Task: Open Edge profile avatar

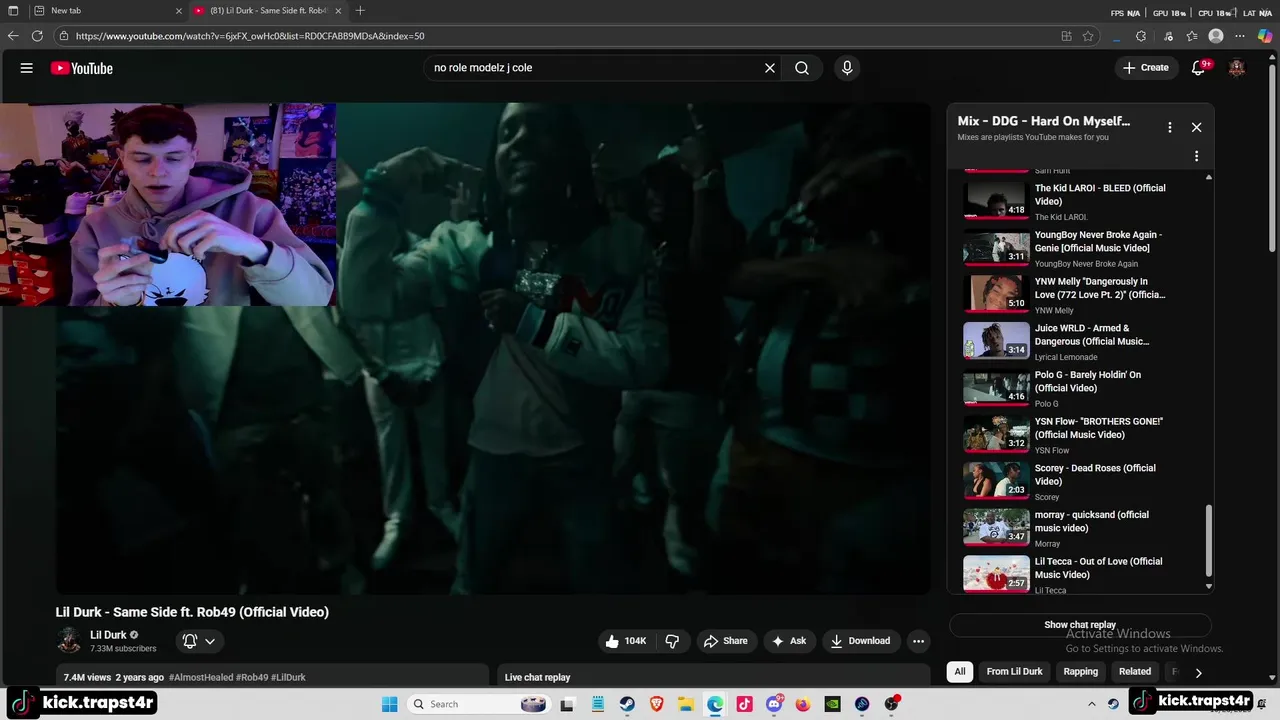Action: (x=1216, y=36)
